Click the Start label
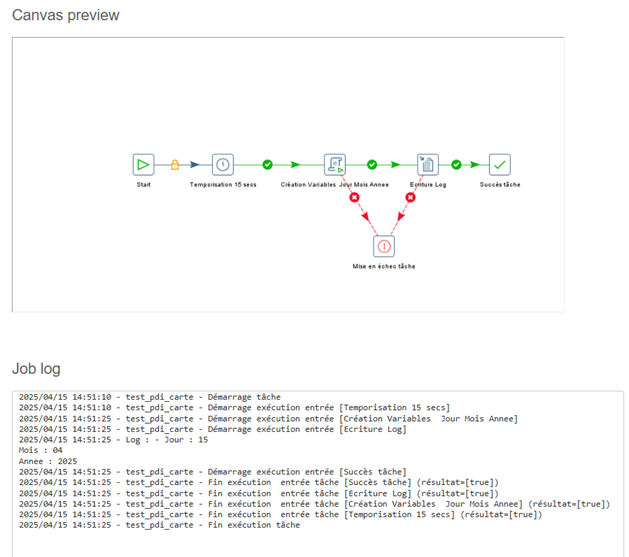Image resolution: width=629 pixels, height=557 pixels. tap(144, 184)
